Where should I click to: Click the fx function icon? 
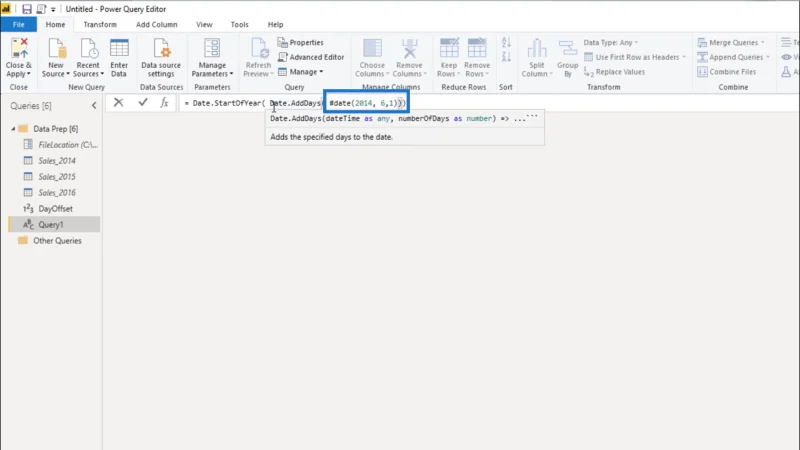click(x=164, y=103)
